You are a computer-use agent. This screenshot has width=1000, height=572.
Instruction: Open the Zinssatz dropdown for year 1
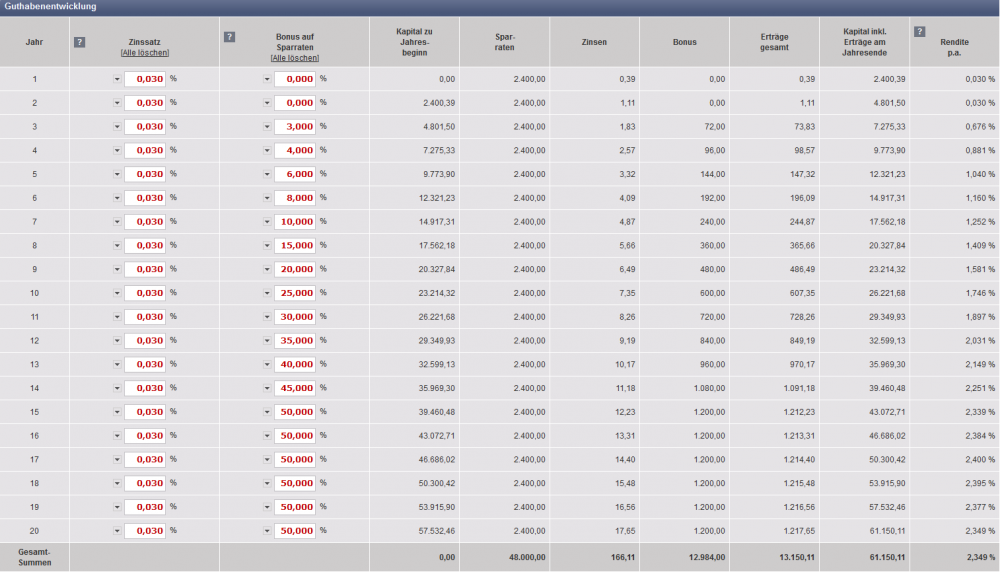point(117,79)
